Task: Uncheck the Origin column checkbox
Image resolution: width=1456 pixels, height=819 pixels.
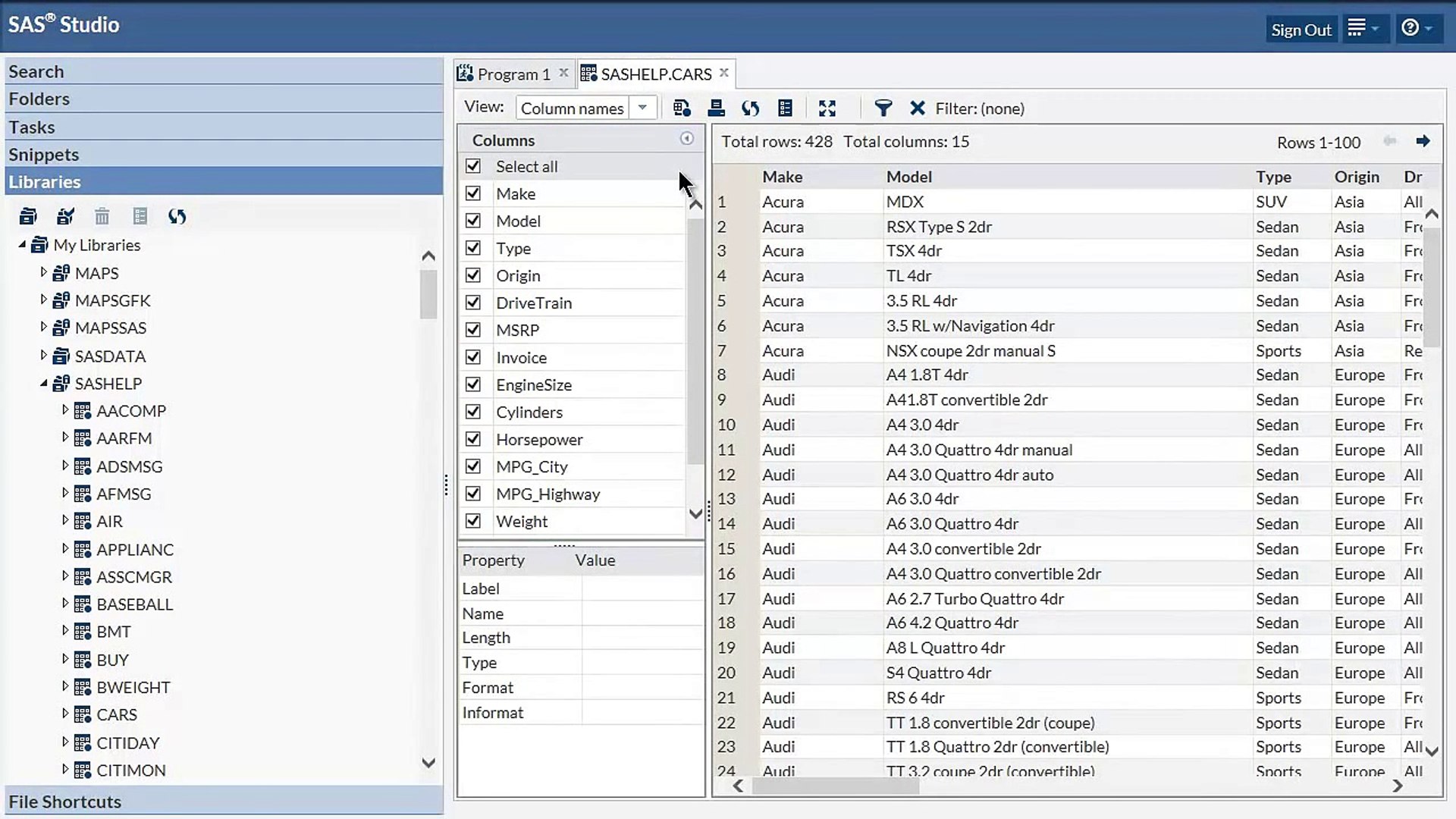Action: coord(473,275)
